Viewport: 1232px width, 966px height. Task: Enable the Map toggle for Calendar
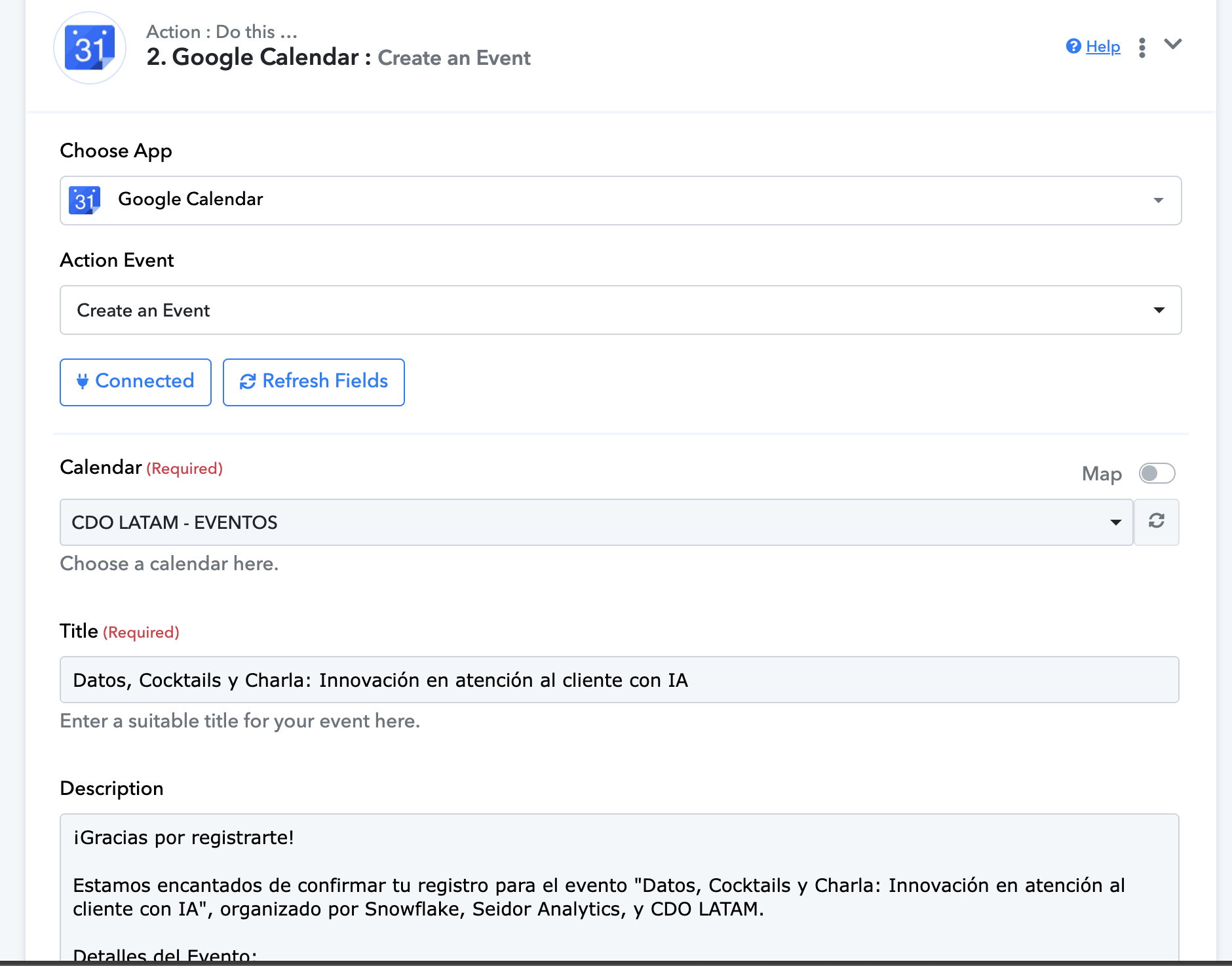point(1157,473)
